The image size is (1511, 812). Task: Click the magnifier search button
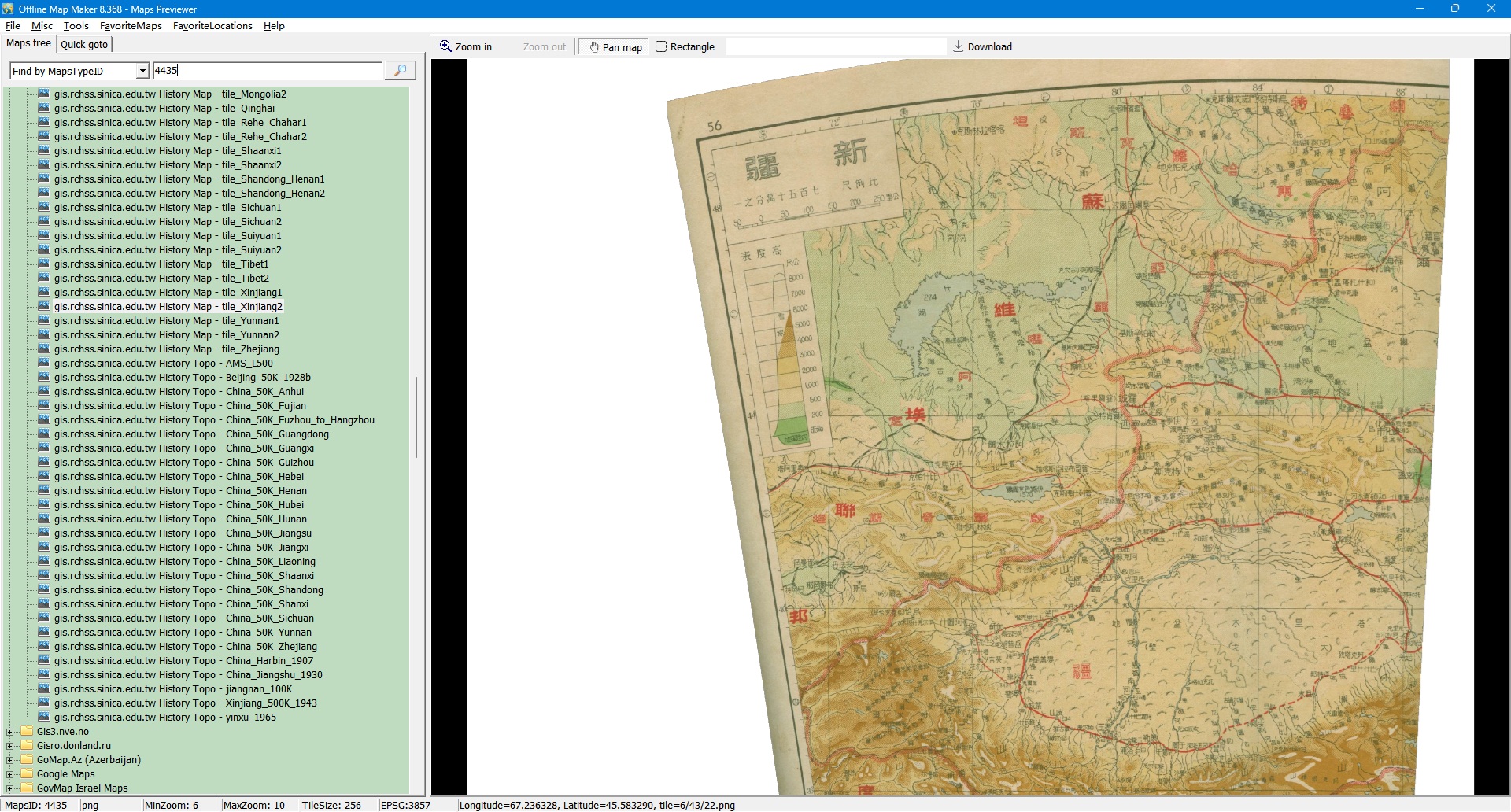click(400, 71)
